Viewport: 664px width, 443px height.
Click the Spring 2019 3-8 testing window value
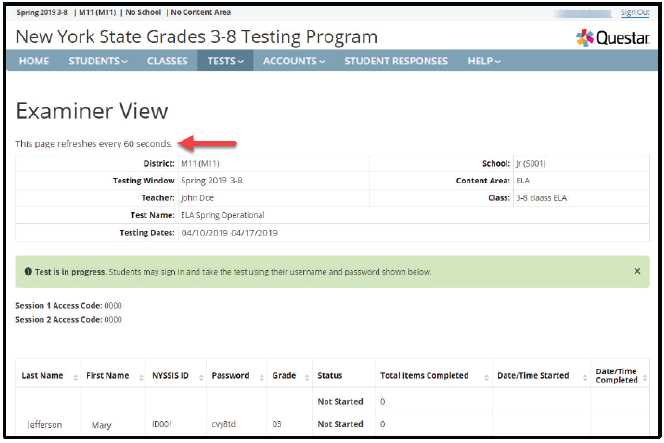click(x=212, y=180)
